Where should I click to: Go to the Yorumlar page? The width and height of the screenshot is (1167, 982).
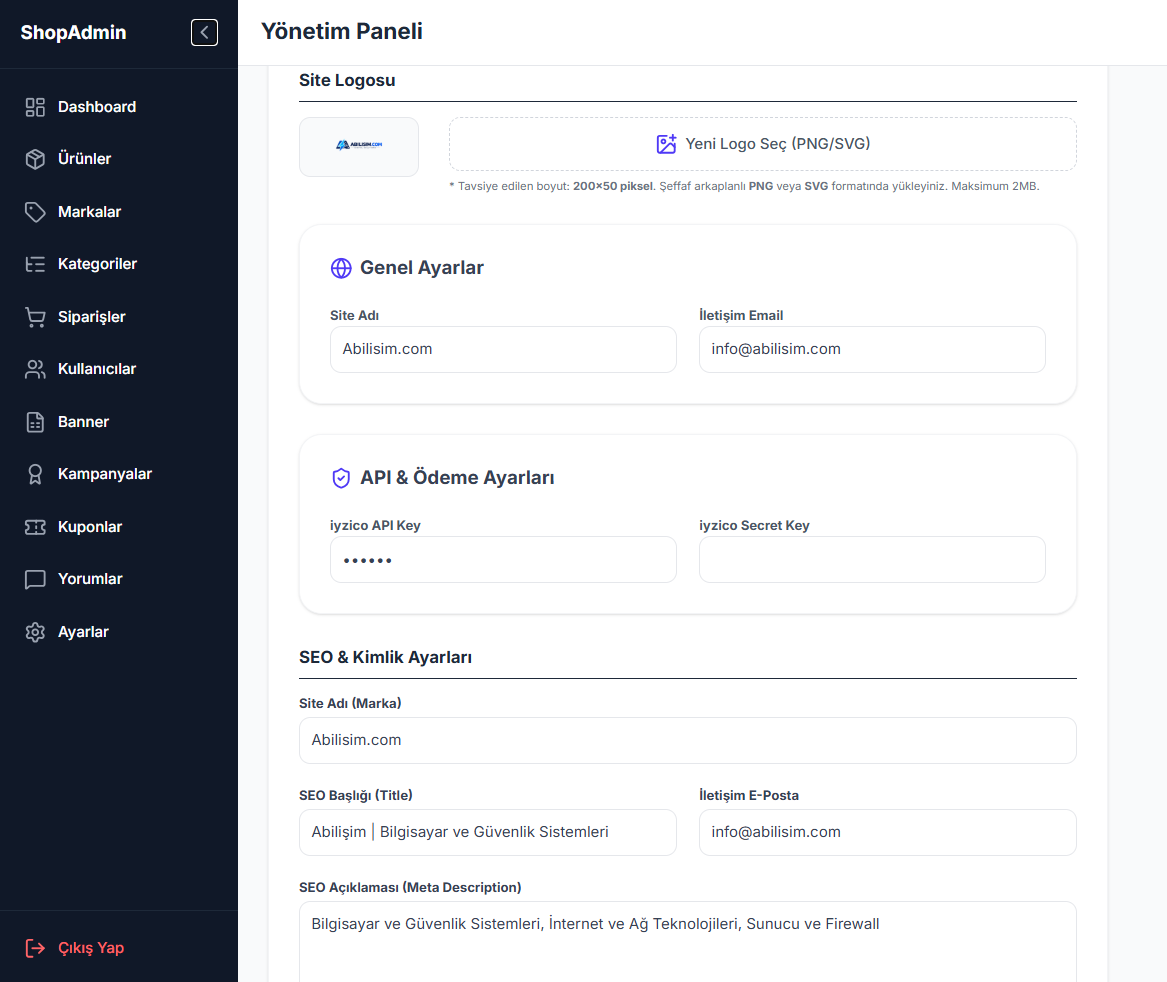90,579
